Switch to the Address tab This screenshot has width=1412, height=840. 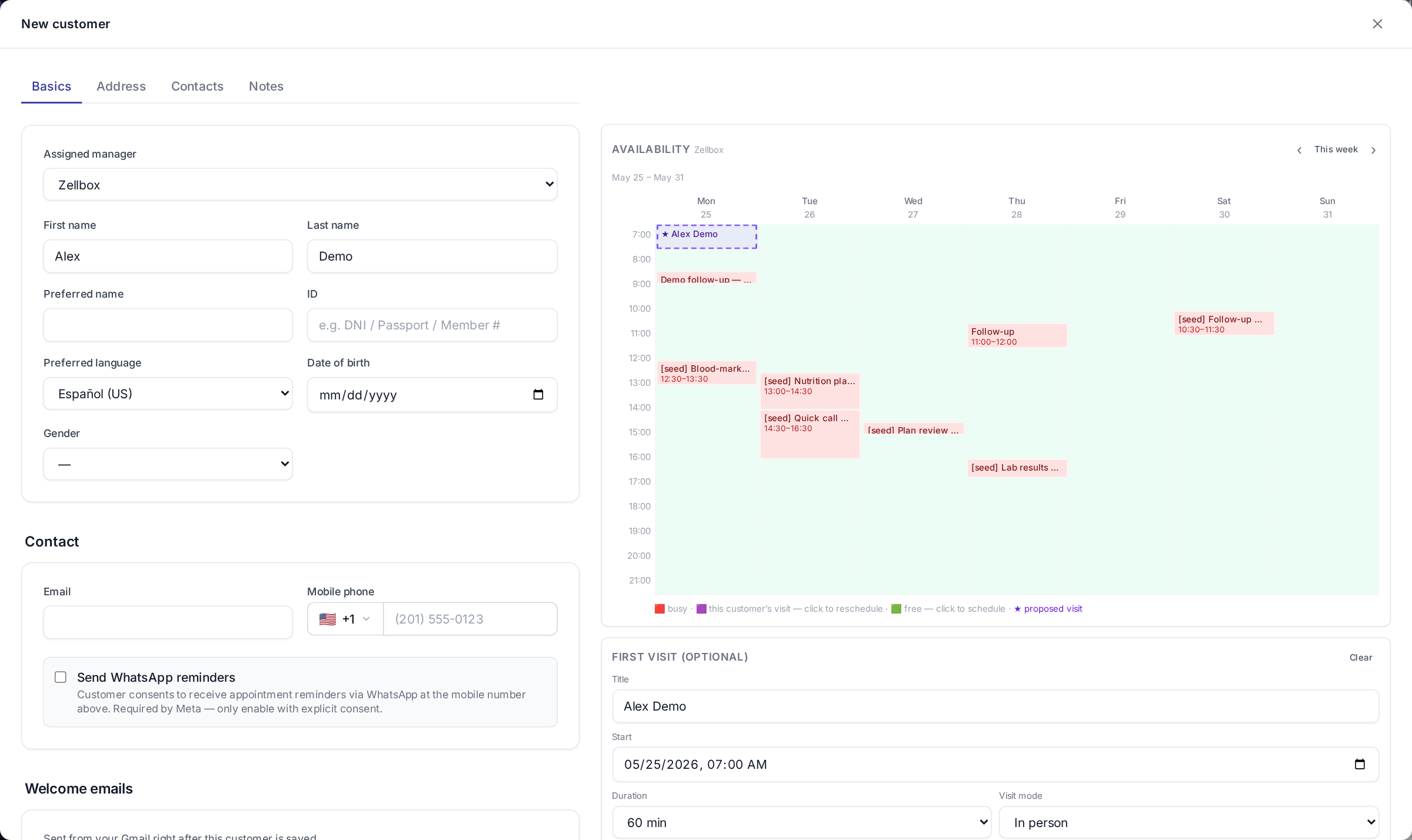pos(121,86)
